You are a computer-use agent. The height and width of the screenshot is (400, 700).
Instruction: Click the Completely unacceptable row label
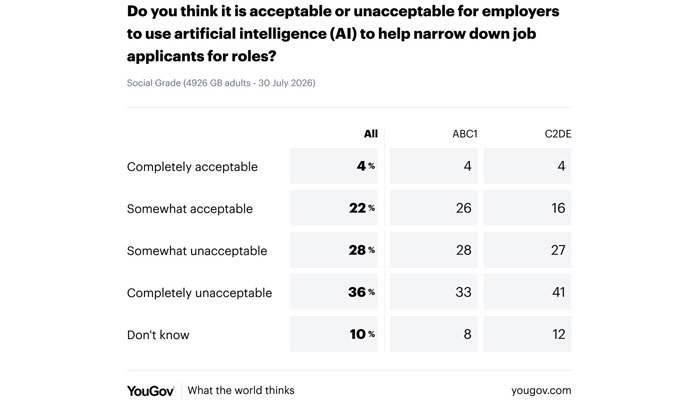200,293
